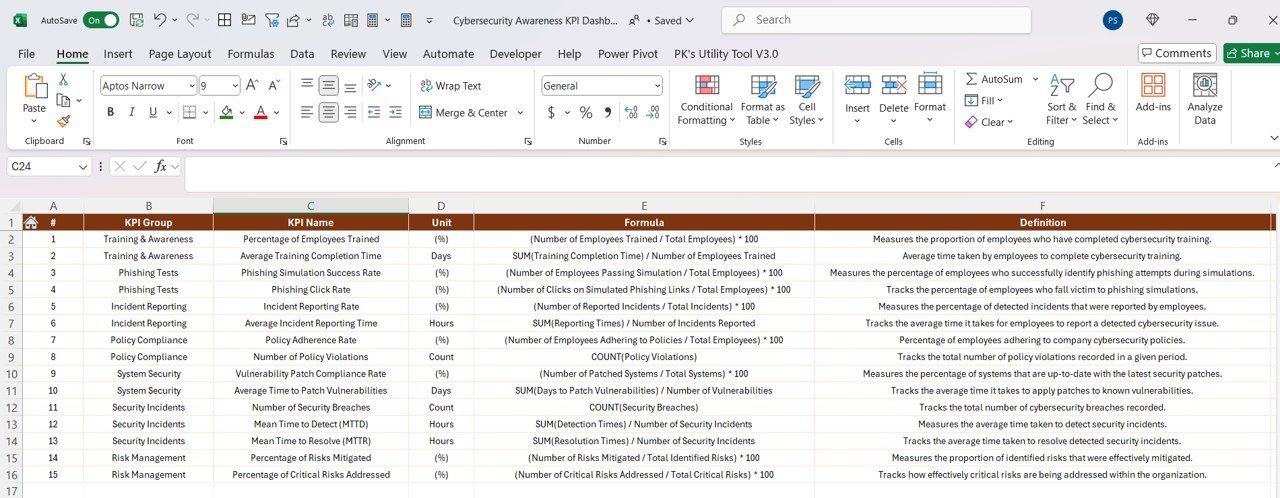Click the Cut scissors icon
The image size is (1280, 498).
[63, 79]
